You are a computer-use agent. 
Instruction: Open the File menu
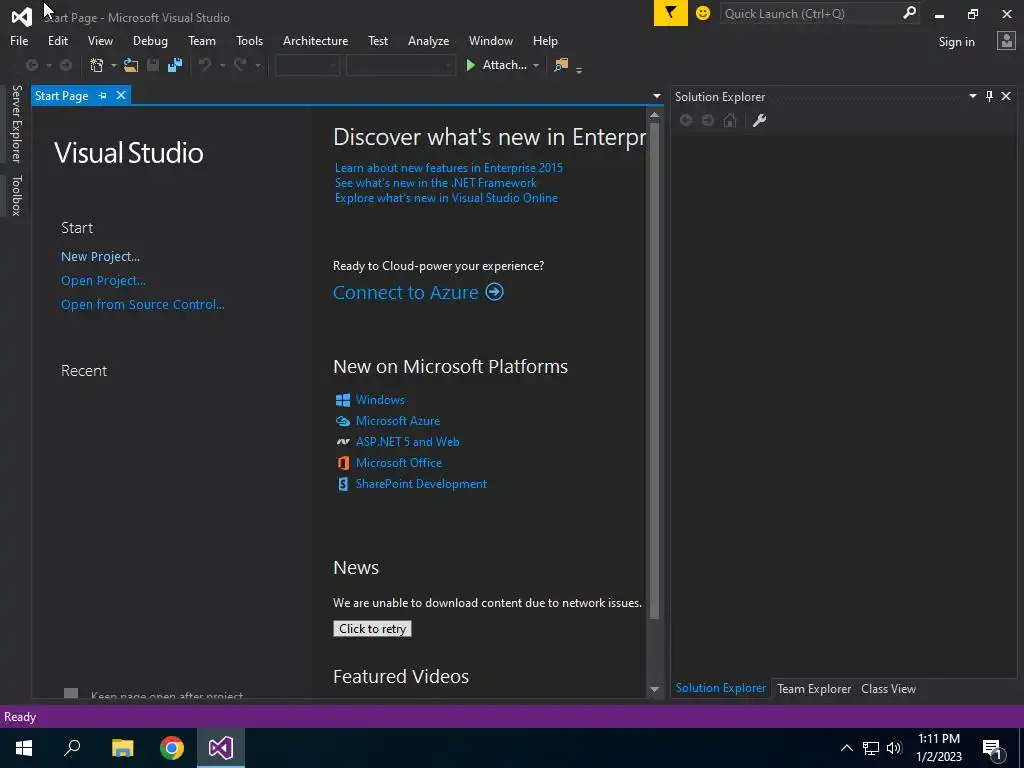(19, 40)
